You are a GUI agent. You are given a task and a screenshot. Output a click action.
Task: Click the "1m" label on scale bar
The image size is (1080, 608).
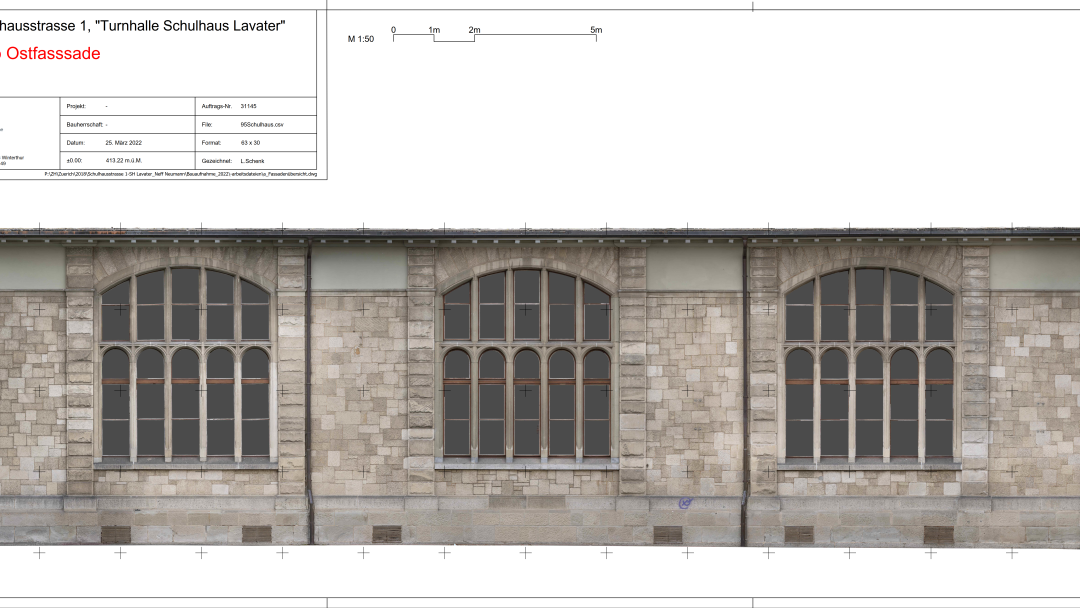434,30
